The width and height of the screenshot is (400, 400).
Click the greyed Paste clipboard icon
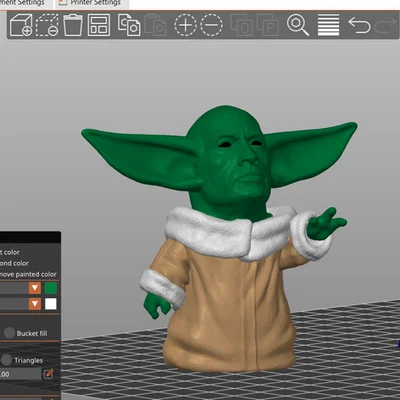[x=155, y=25]
